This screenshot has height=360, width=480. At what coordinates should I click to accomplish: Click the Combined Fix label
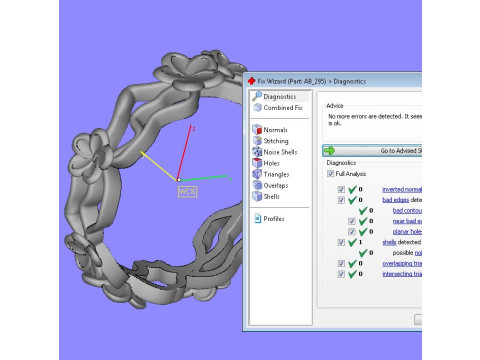283,108
